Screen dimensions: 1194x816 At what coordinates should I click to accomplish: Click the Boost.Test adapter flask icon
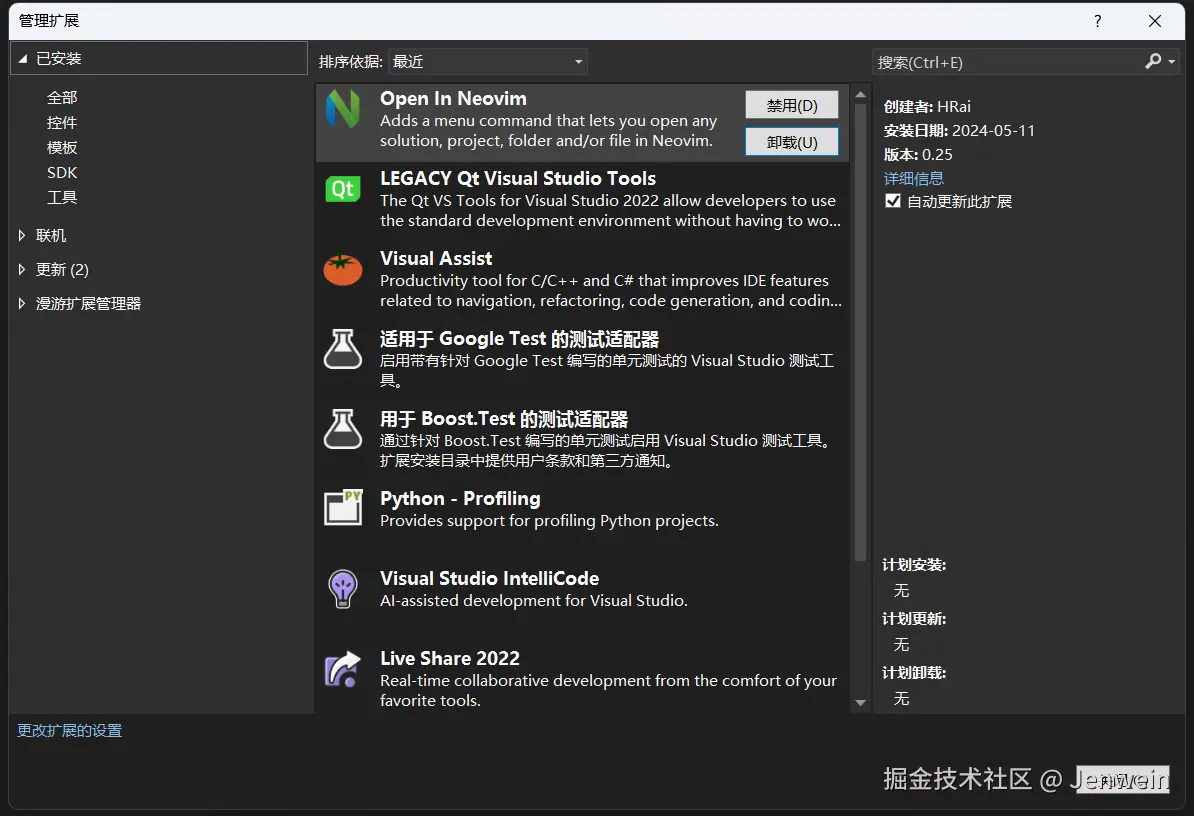tap(343, 429)
